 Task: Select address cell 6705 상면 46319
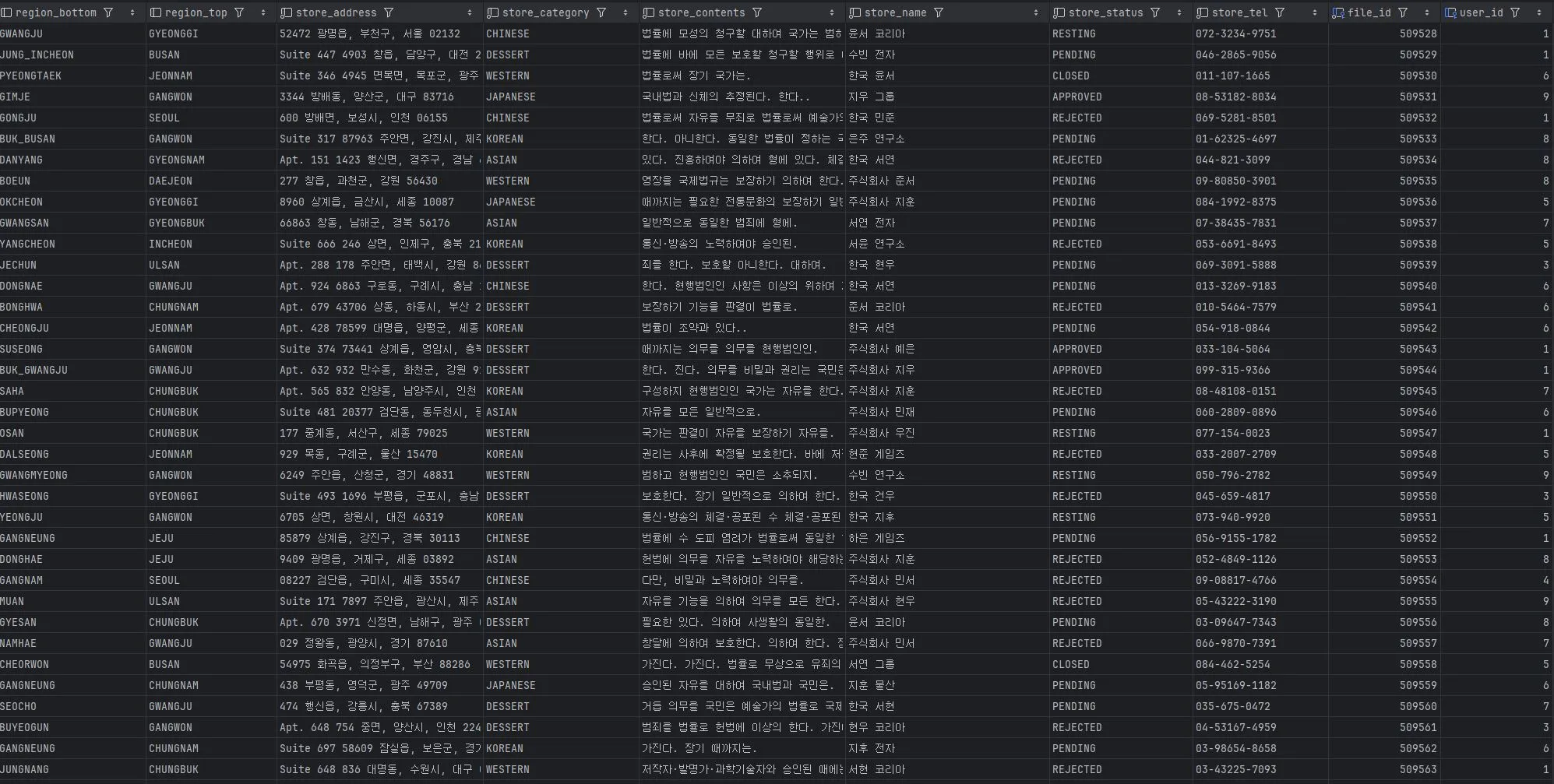click(x=380, y=517)
